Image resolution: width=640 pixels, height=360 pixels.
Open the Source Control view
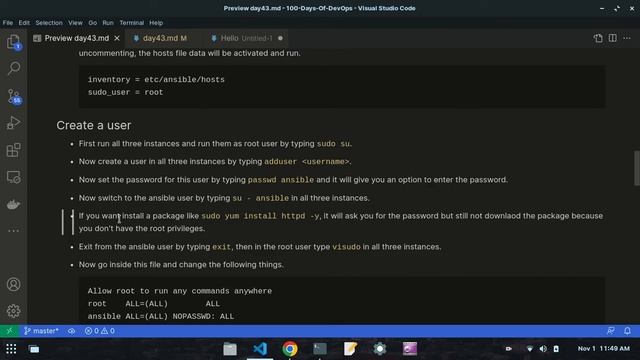point(13,96)
